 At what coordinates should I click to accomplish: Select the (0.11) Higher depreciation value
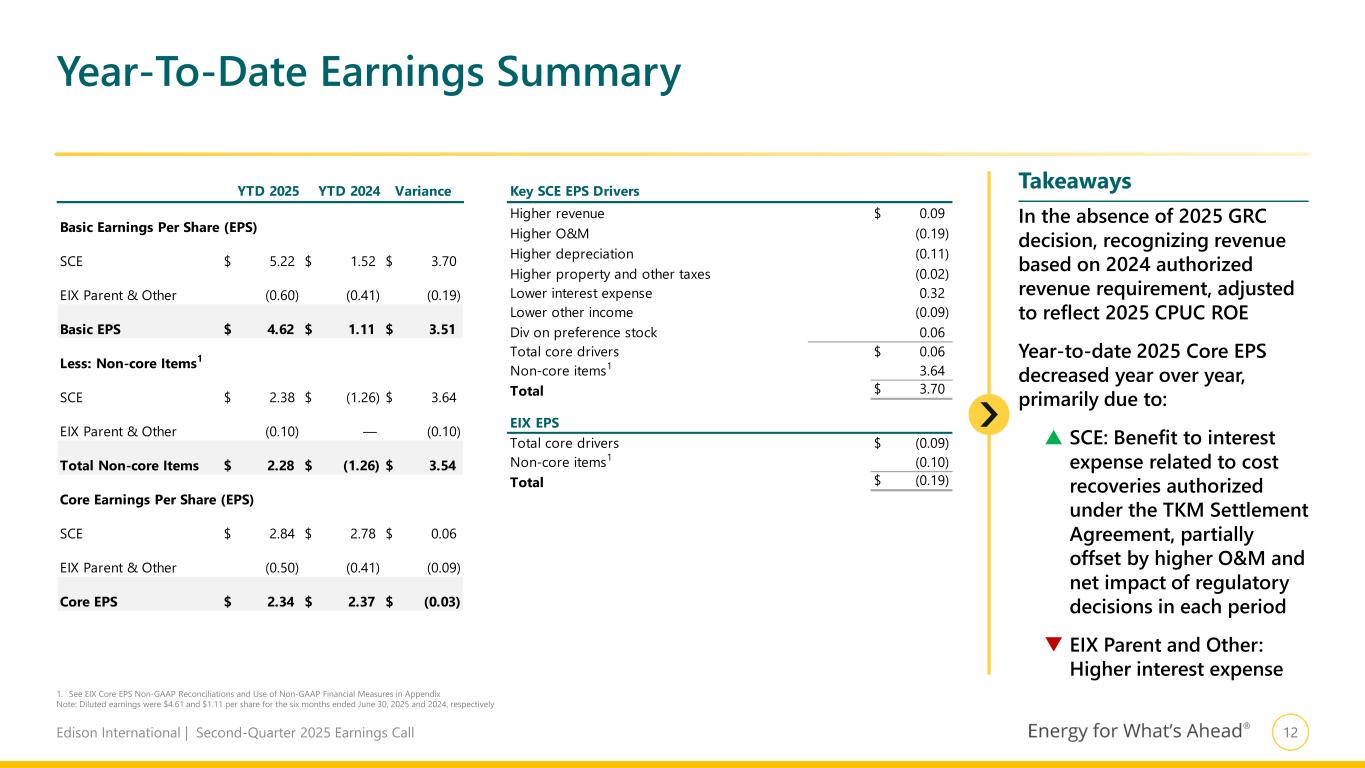pos(932,253)
